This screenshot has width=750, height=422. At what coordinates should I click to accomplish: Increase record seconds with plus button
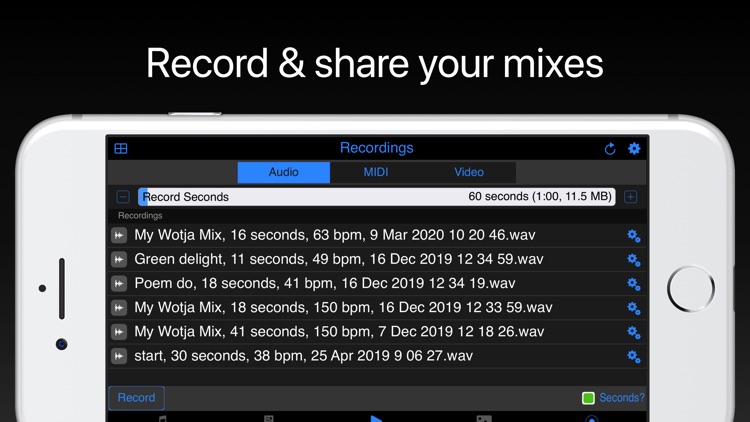[x=630, y=197]
